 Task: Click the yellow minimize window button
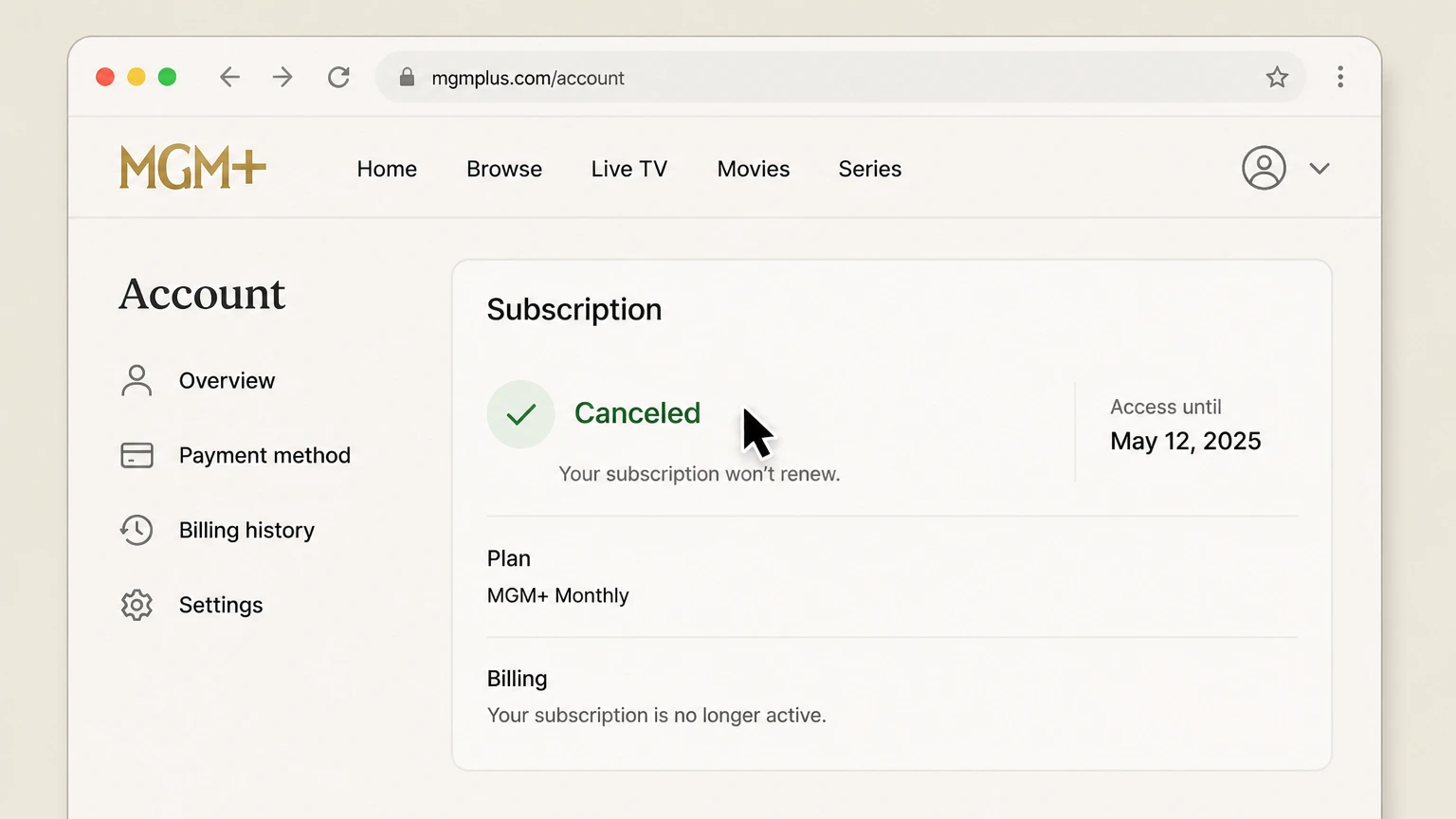point(136,77)
